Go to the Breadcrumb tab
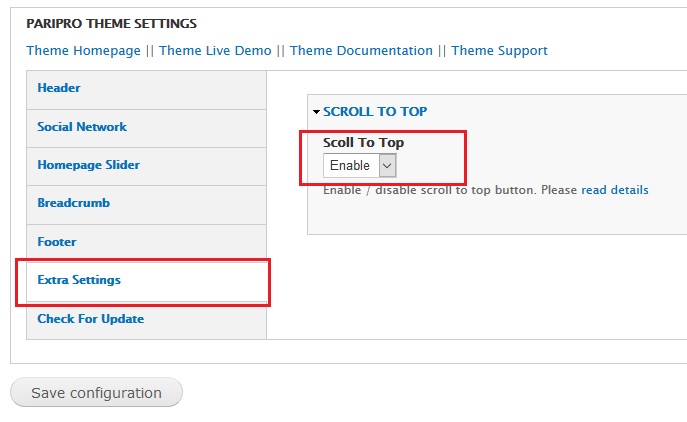The width and height of the screenshot is (687, 422). point(73,203)
